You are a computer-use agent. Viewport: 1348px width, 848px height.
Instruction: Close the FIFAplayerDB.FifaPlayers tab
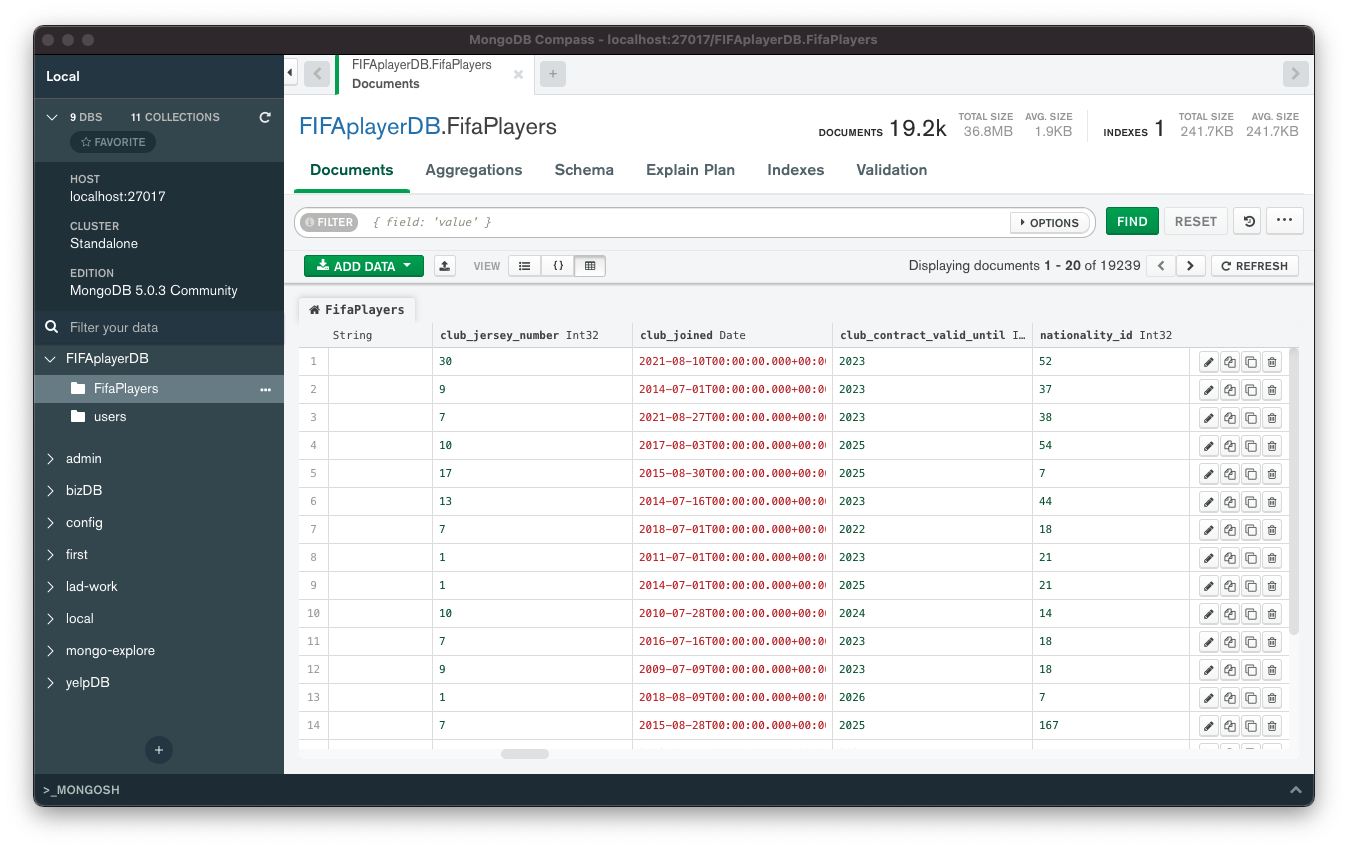pos(518,74)
